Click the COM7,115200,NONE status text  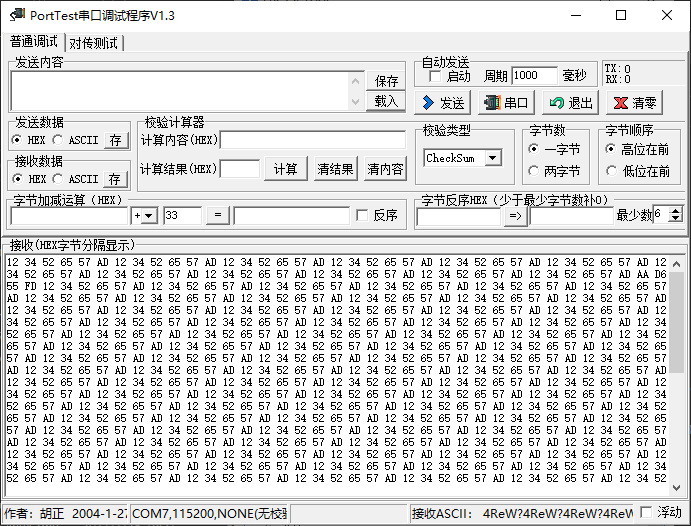pyautogui.click(x=210, y=513)
